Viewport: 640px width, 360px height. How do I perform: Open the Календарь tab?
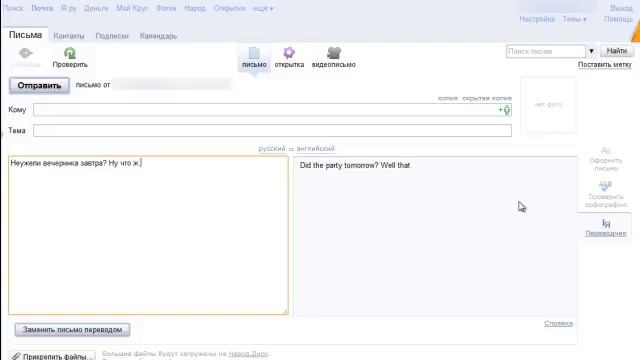tap(158, 36)
